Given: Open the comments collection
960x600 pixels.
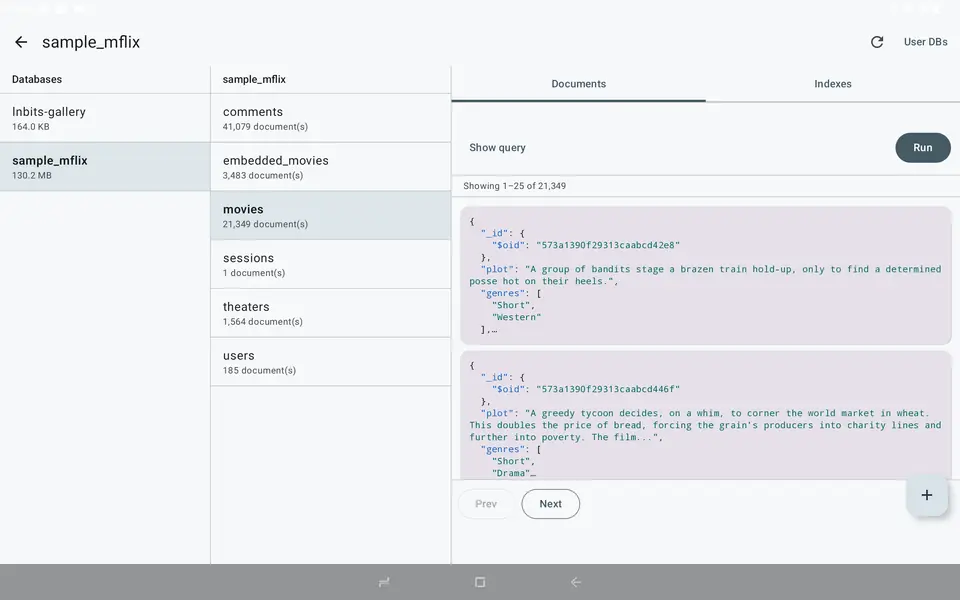Looking at the screenshot, I should point(331,118).
